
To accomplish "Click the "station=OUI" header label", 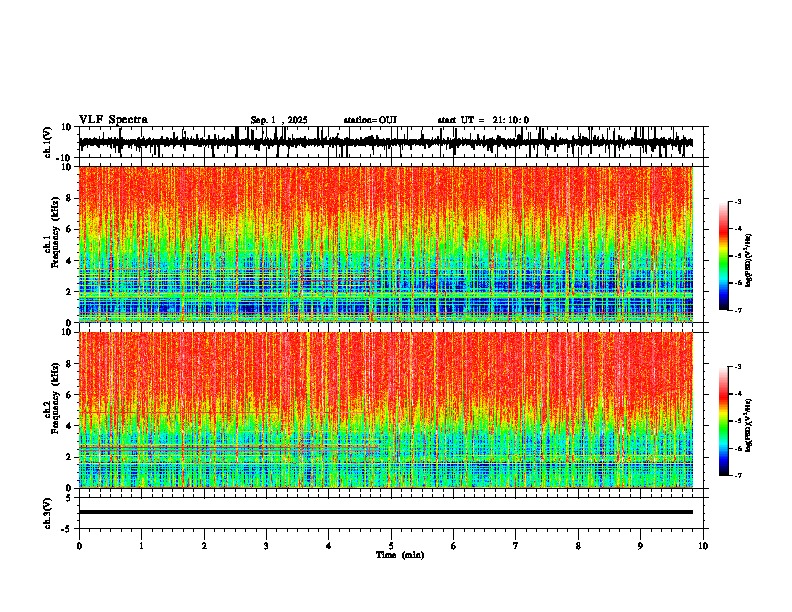I will [370, 120].
